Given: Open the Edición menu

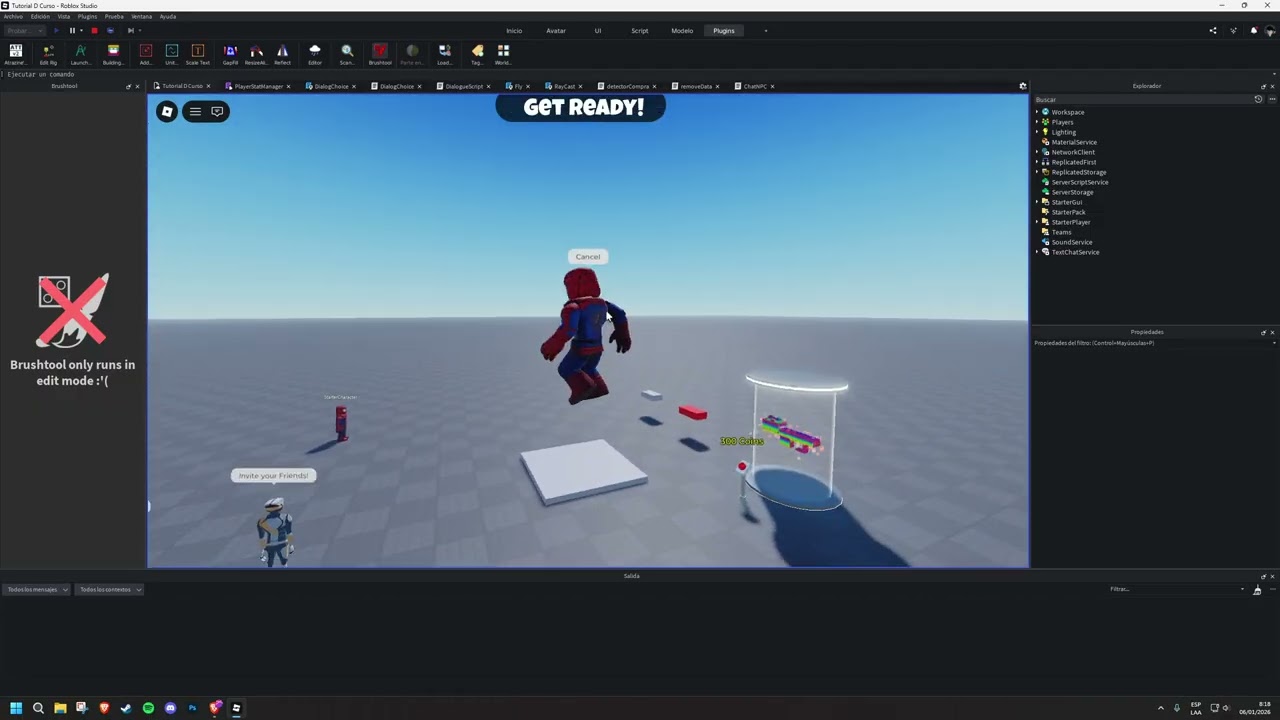Looking at the screenshot, I should tap(40, 17).
